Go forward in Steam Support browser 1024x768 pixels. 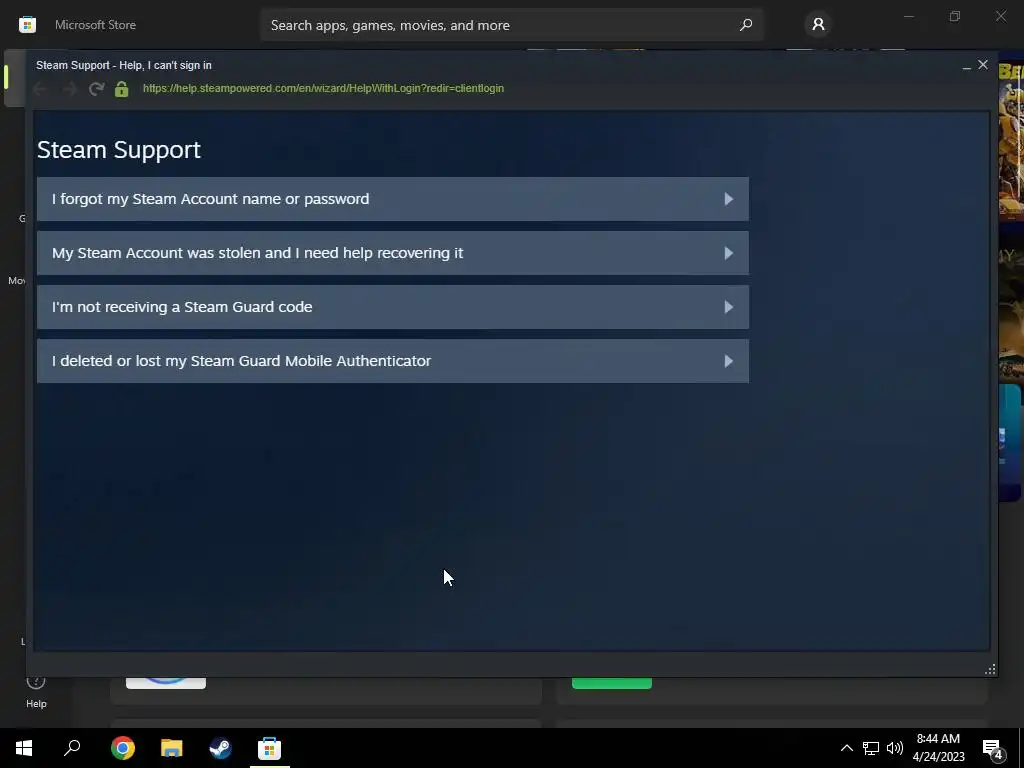pyautogui.click(x=69, y=89)
